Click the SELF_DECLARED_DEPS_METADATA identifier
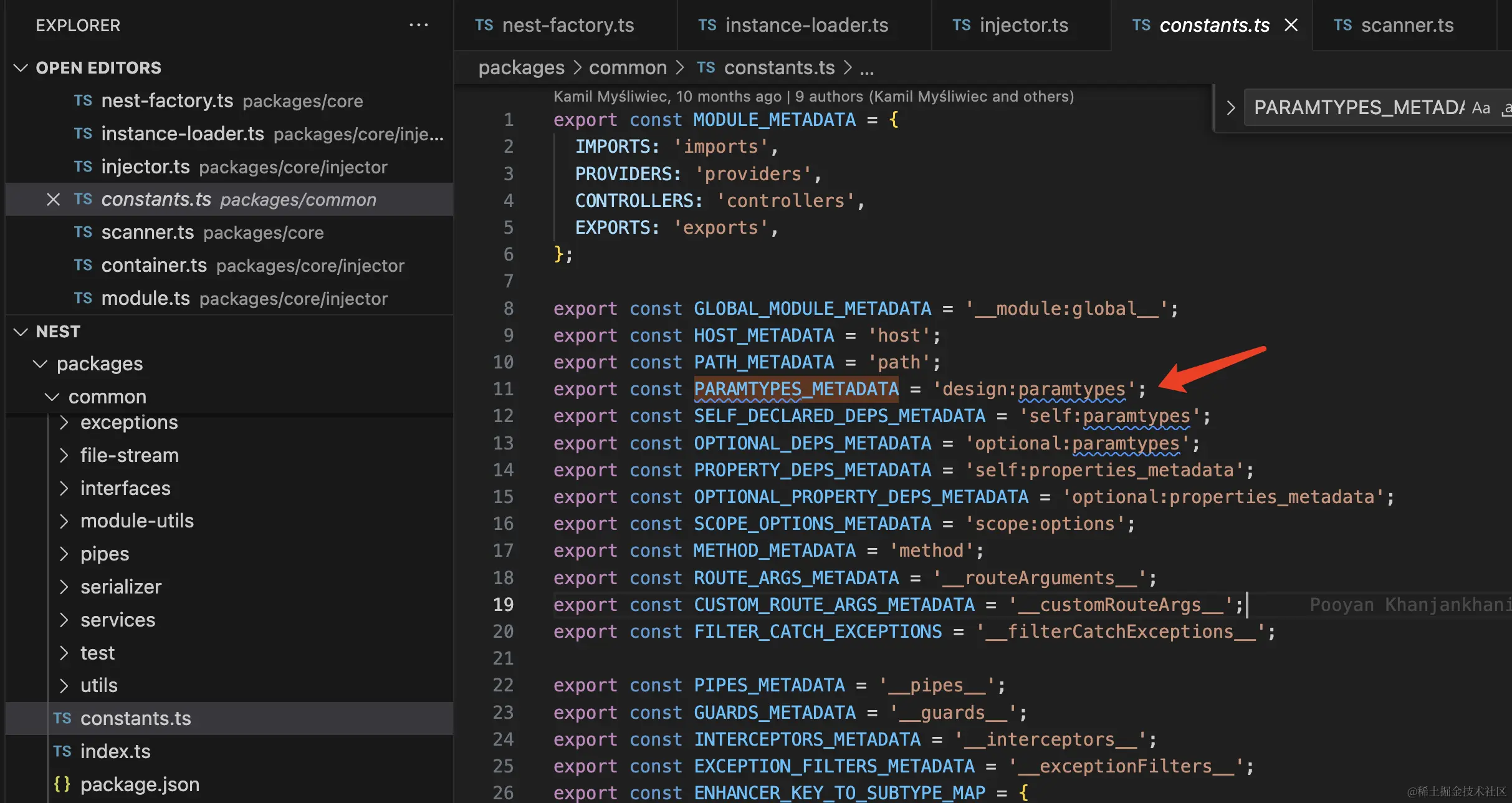Viewport: 1512px width, 803px height. pyautogui.click(x=839, y=416)
